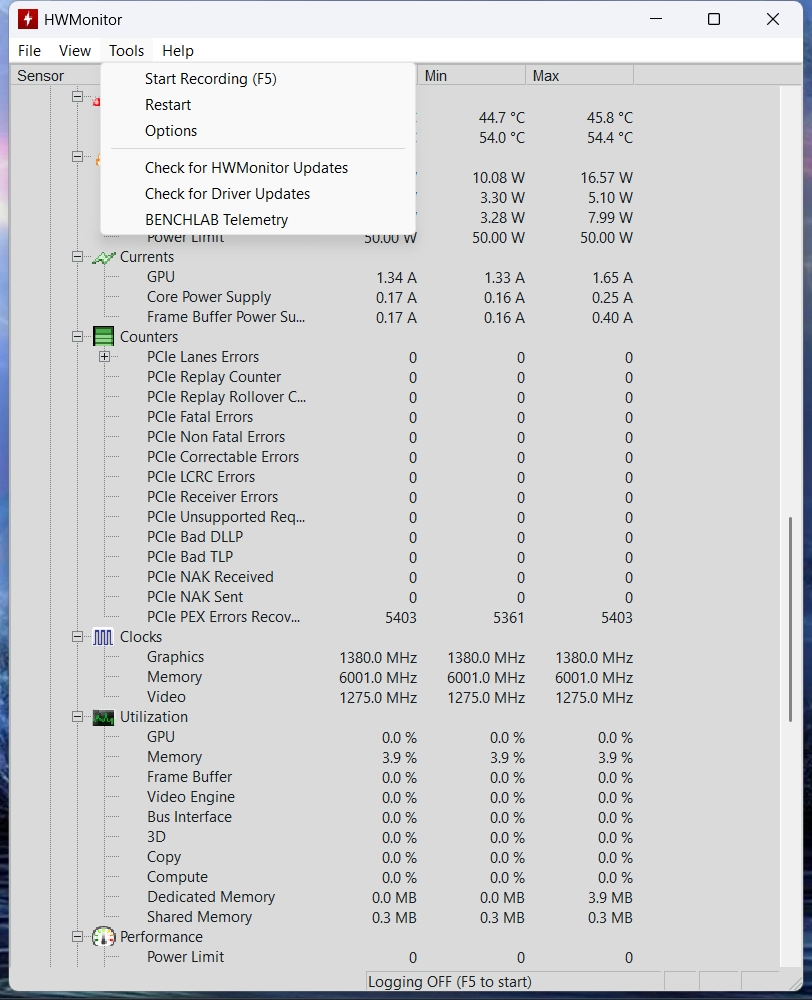
Task: Click the 3.9 MB Max value
Action: [x=610, y=898]
